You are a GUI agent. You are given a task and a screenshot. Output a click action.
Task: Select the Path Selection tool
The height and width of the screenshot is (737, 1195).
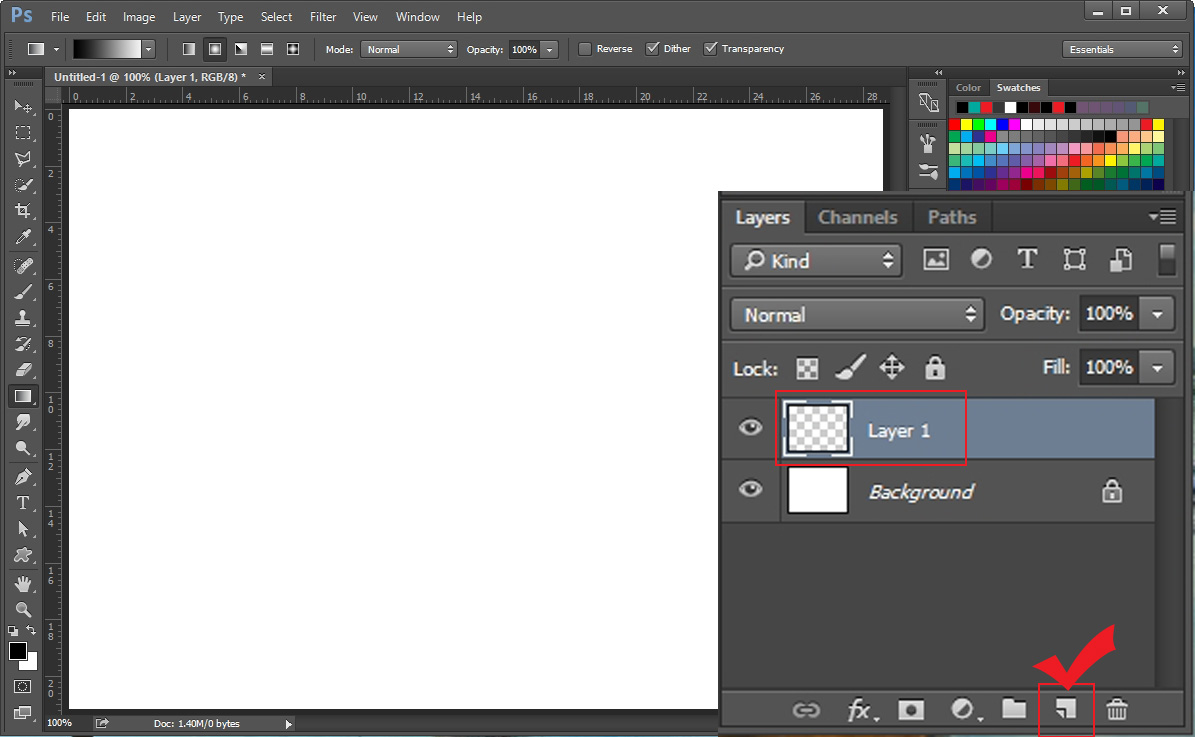23,529
